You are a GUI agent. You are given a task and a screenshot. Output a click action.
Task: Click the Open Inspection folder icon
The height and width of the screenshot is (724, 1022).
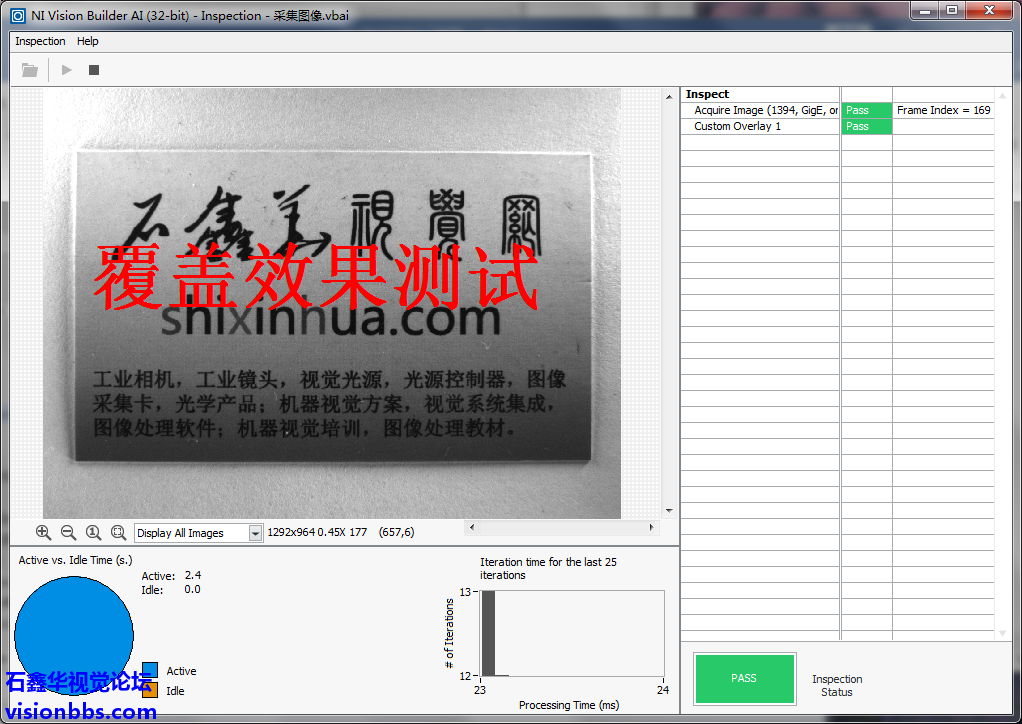click(x=30, y=70)
